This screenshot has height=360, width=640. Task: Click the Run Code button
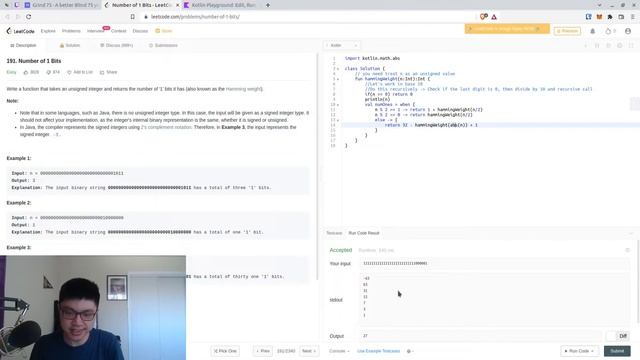pyautogui.click(x=579, y=351)
